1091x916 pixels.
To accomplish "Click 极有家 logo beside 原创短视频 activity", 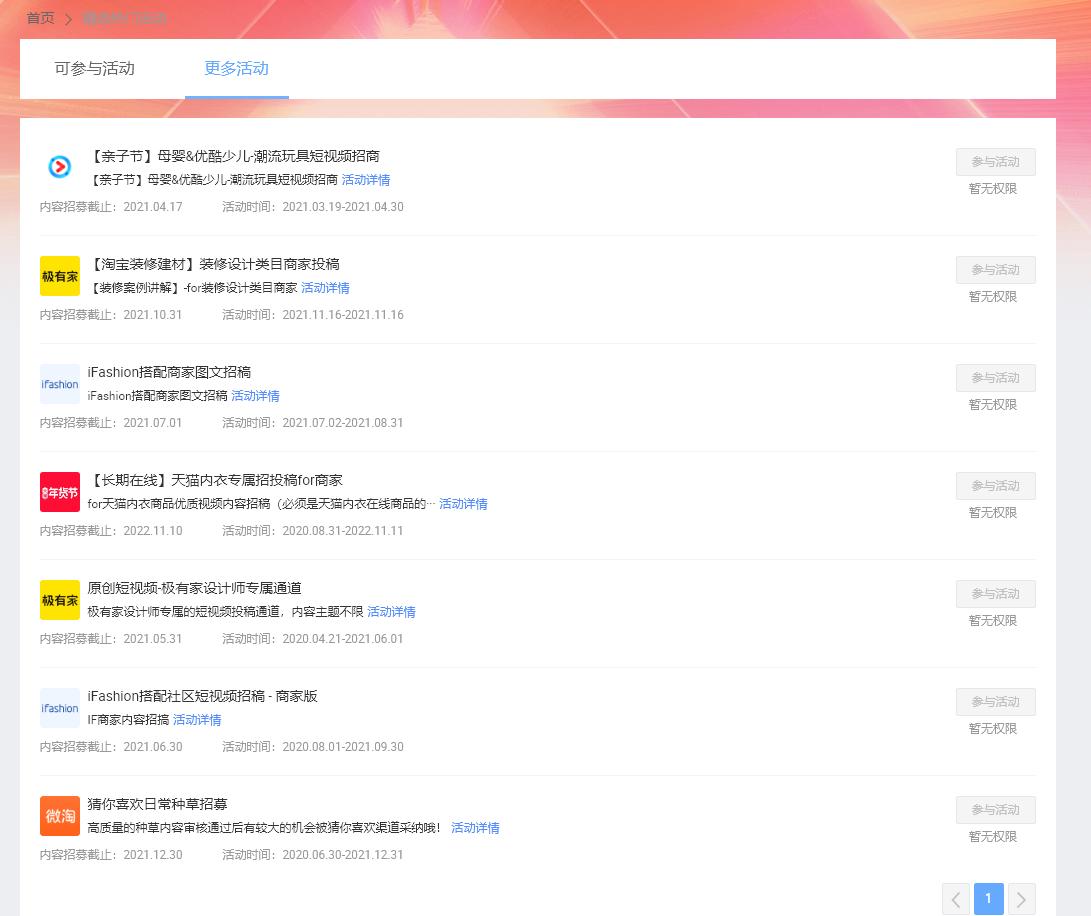I will (x=60, y=599).
